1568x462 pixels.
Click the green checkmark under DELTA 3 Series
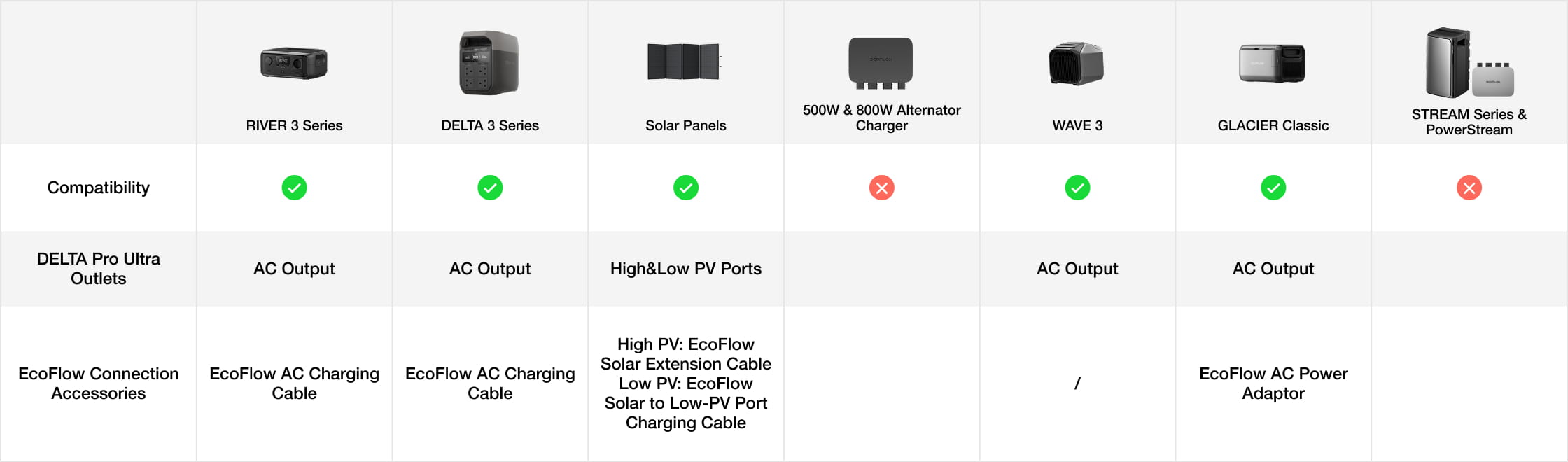(490, 188)
